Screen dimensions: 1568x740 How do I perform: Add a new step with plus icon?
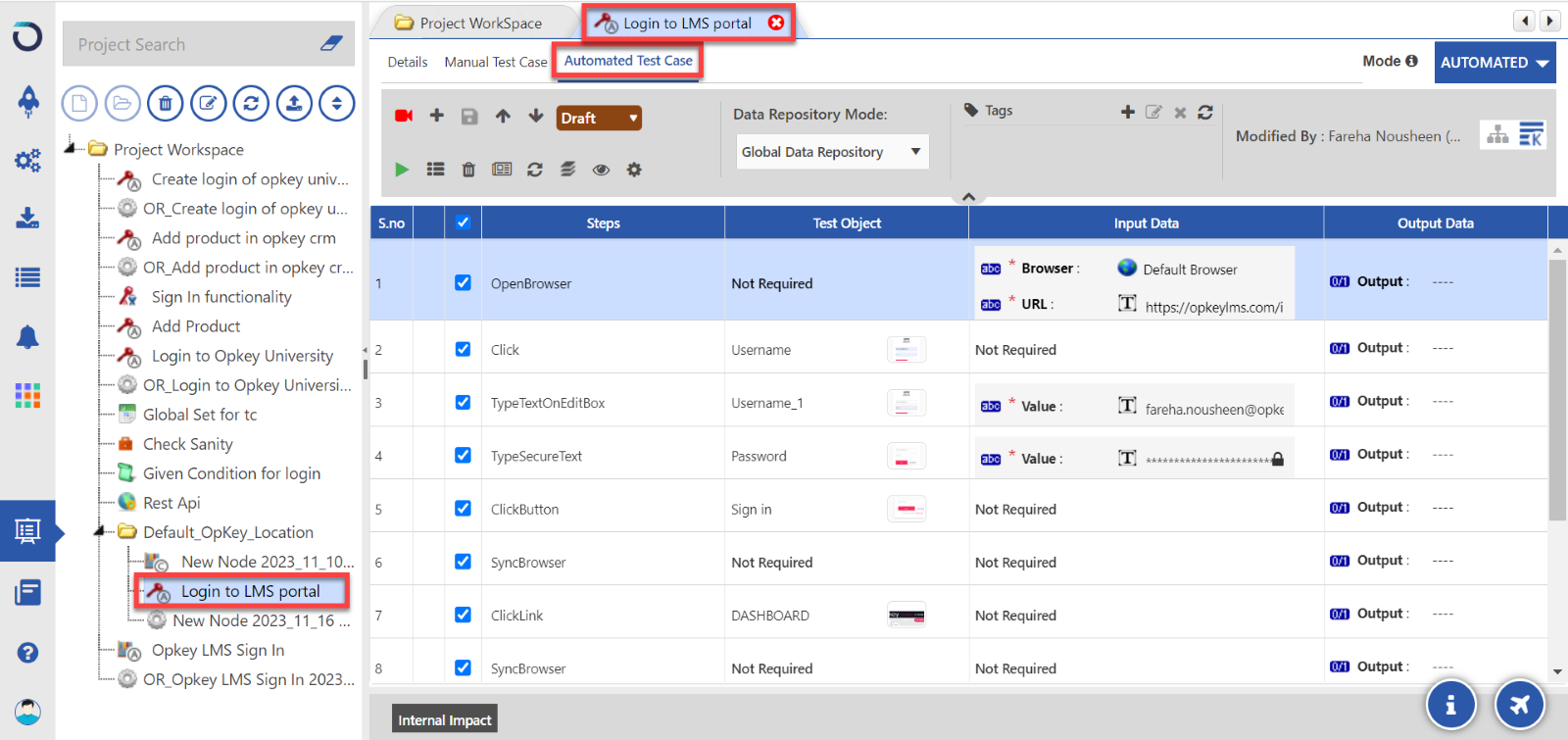pos(437,116)
